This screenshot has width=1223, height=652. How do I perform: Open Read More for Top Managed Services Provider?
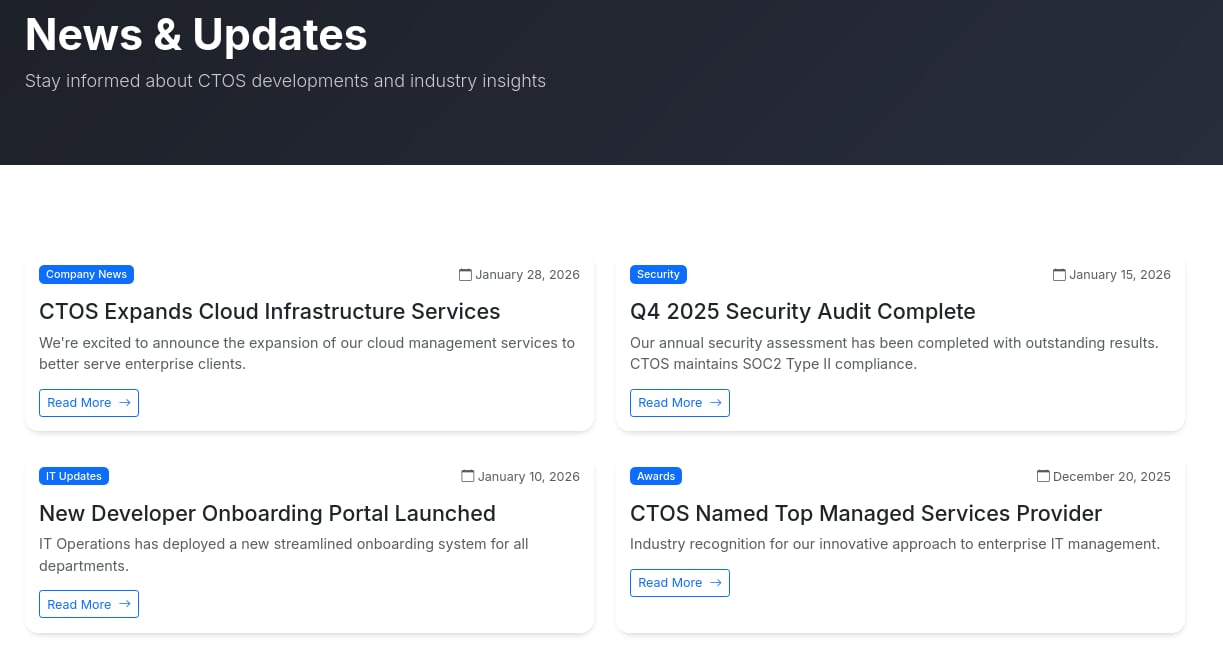pos(680,583)
